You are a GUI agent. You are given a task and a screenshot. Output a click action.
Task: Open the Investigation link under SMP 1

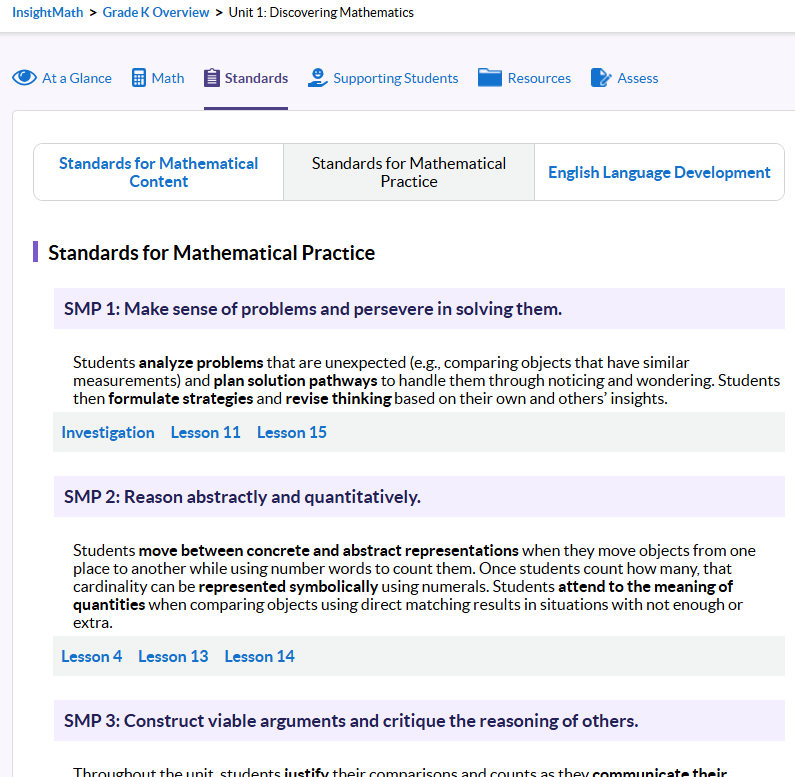tap(108, 433)
